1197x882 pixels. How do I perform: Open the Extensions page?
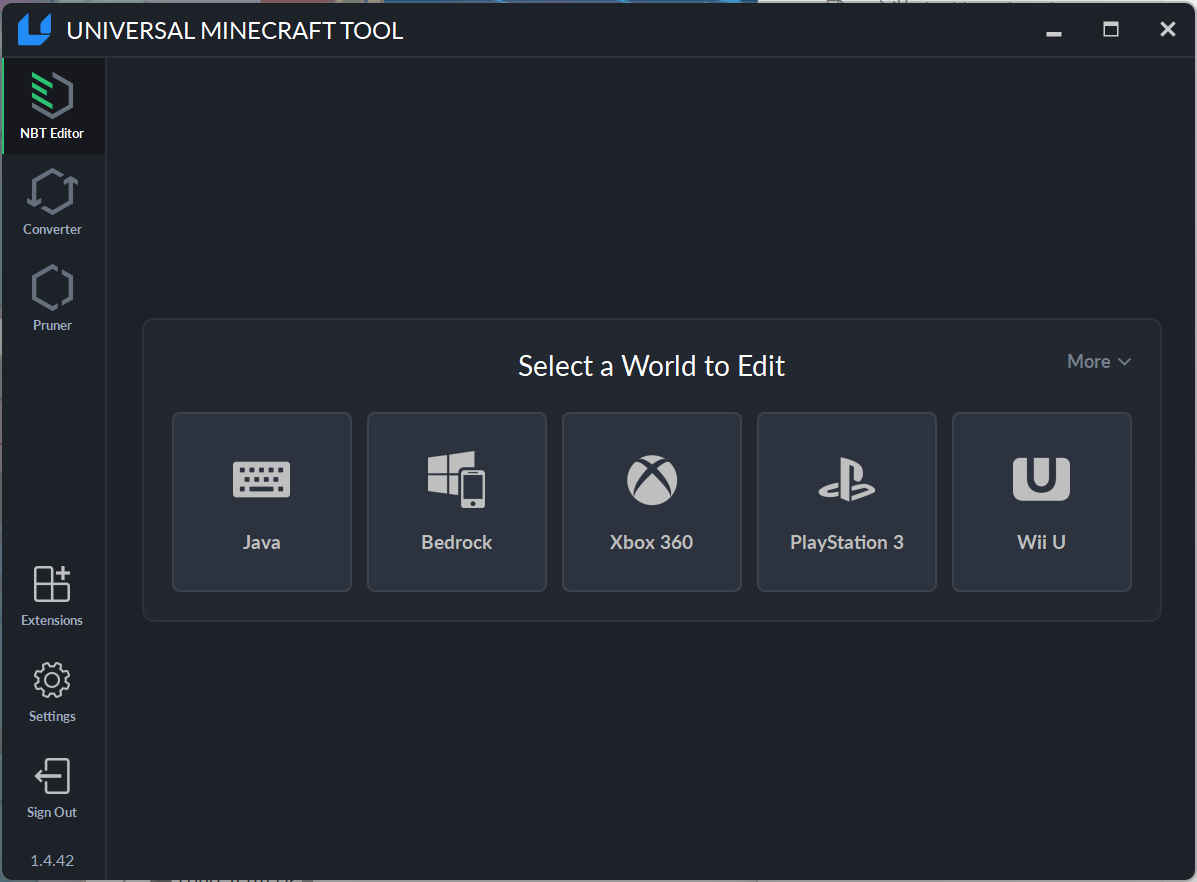53,596
